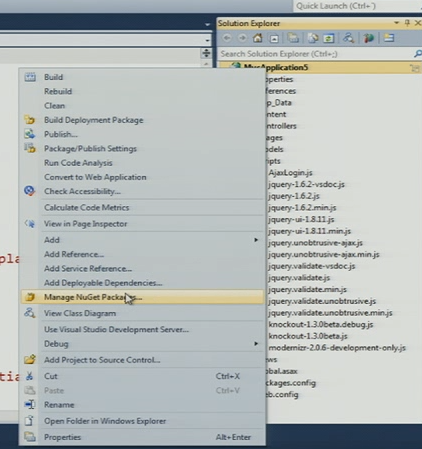Click the Build Deployment Package icon

coord(30,120)
